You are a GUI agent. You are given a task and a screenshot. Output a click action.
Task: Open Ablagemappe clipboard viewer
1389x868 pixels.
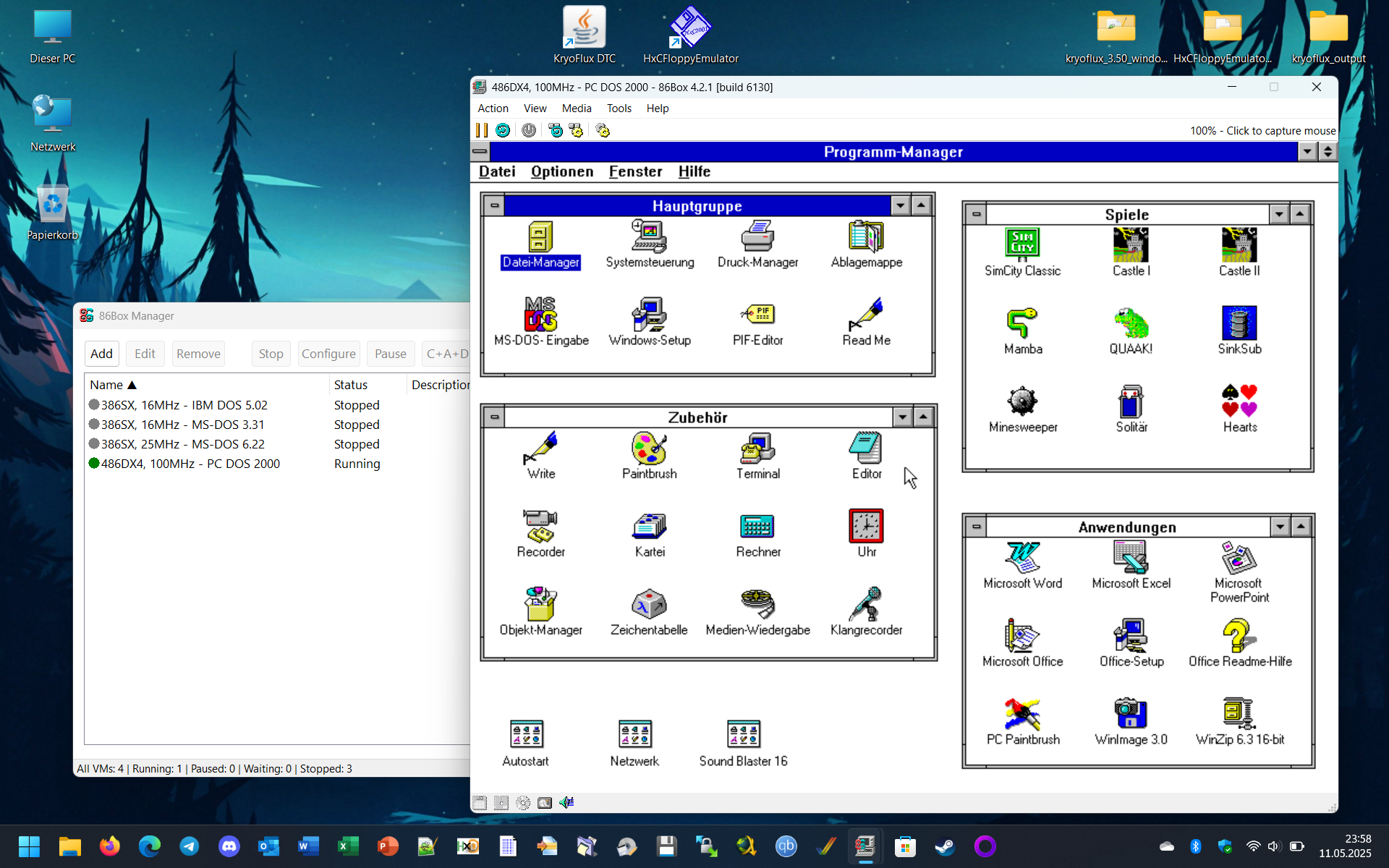tap(866, 245)
